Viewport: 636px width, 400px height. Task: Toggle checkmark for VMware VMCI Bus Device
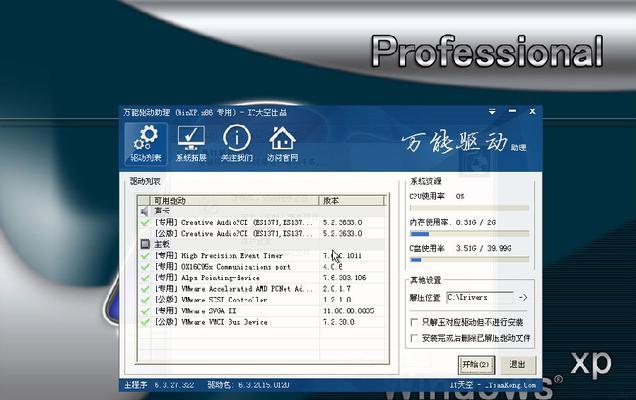[x=145, y=322]
